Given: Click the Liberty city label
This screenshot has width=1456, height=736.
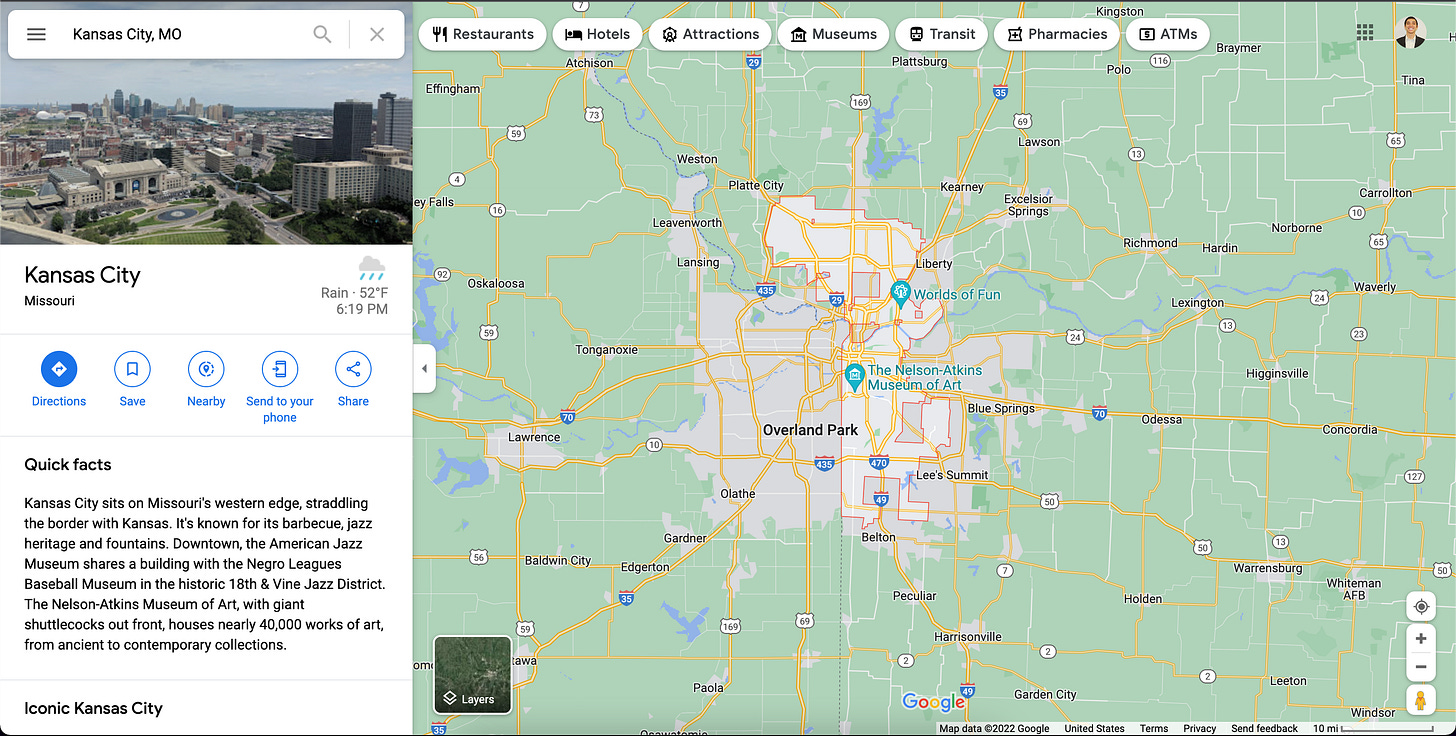Looking at the screenshot, I should (934, 264).
